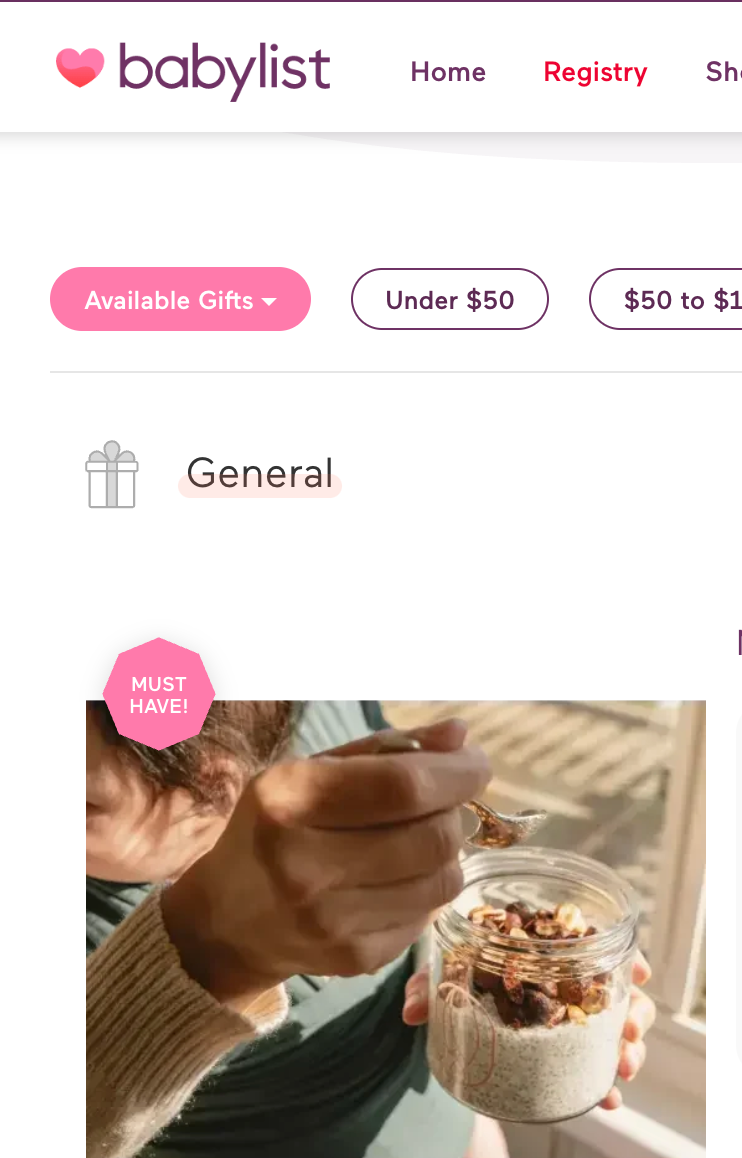
Task: Click the babylist wordmark text
Action: [224, 70]
